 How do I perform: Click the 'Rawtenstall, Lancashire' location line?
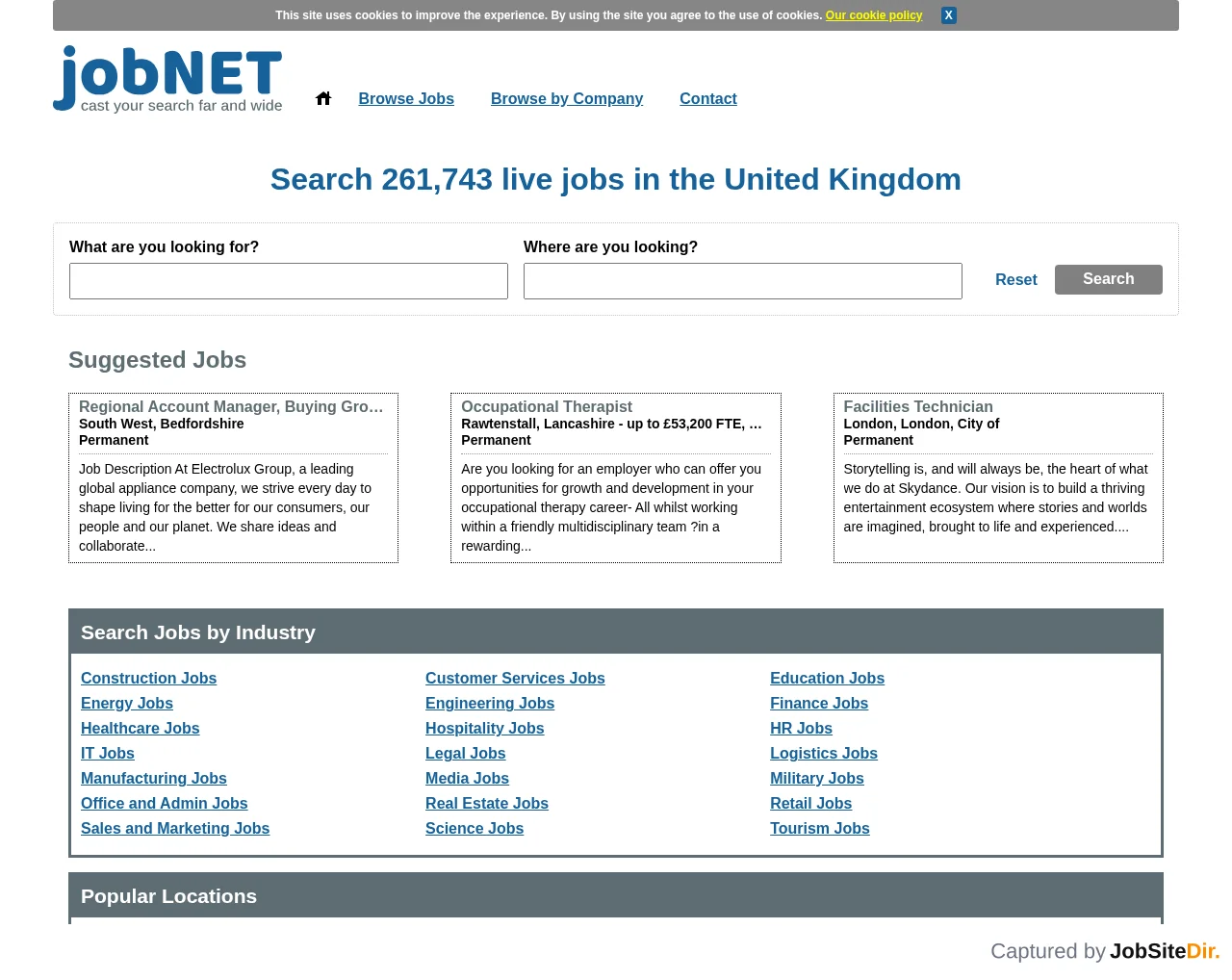coord(611,424)
